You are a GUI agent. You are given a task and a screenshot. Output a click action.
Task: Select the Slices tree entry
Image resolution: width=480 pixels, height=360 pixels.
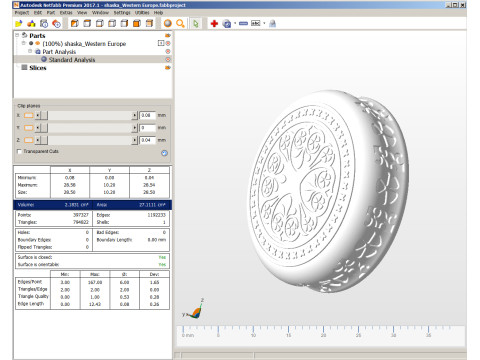click(x=38, y=68)
